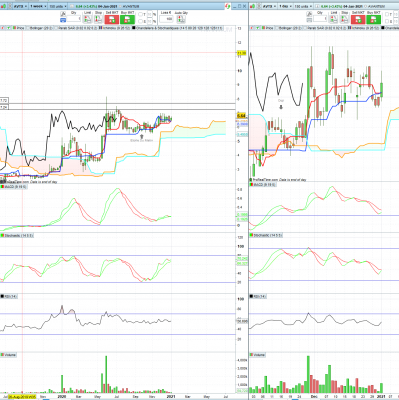Click the RSI (14) label in the daily chart
The width and height of the screenshot is (399, 400).
[x=260, y=296]
